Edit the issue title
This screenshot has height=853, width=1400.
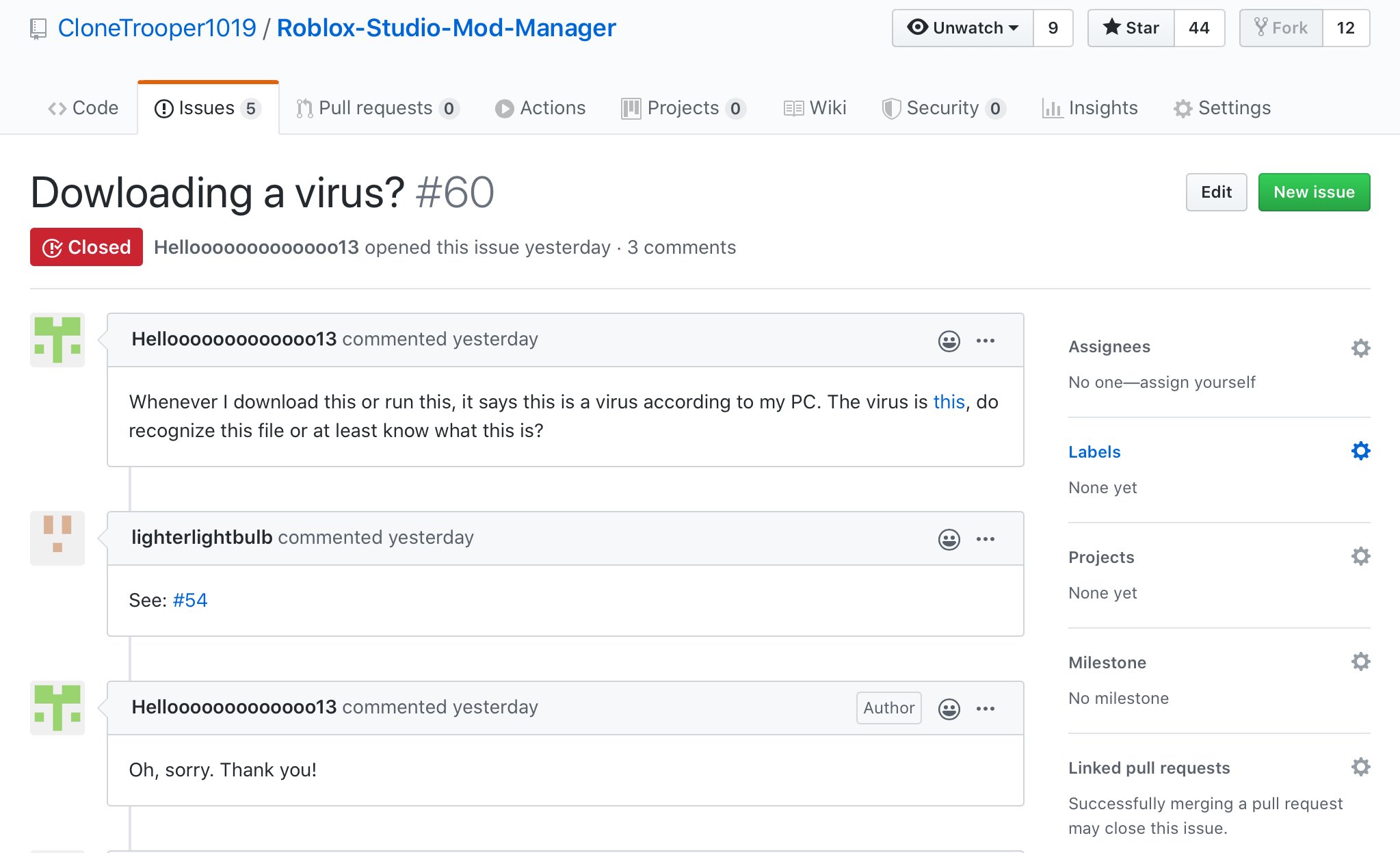tap(1216, 192)
